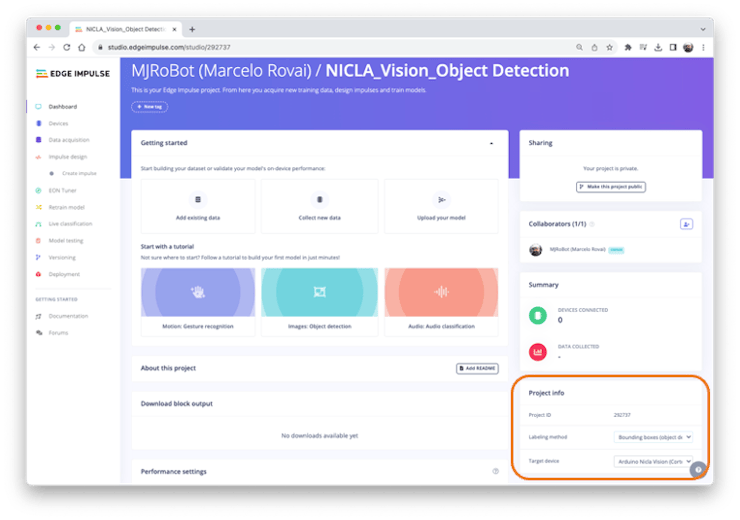Choose Add existing data card
740x520 pixels.
tap(198, 206)
